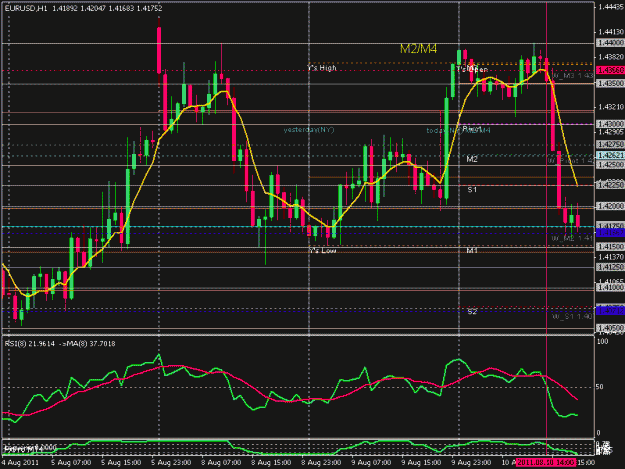Image resolution: width=625 pixels, height=469 pixels.
Task: Click the 1.44435 top price label
Action: tap(611, 6)
